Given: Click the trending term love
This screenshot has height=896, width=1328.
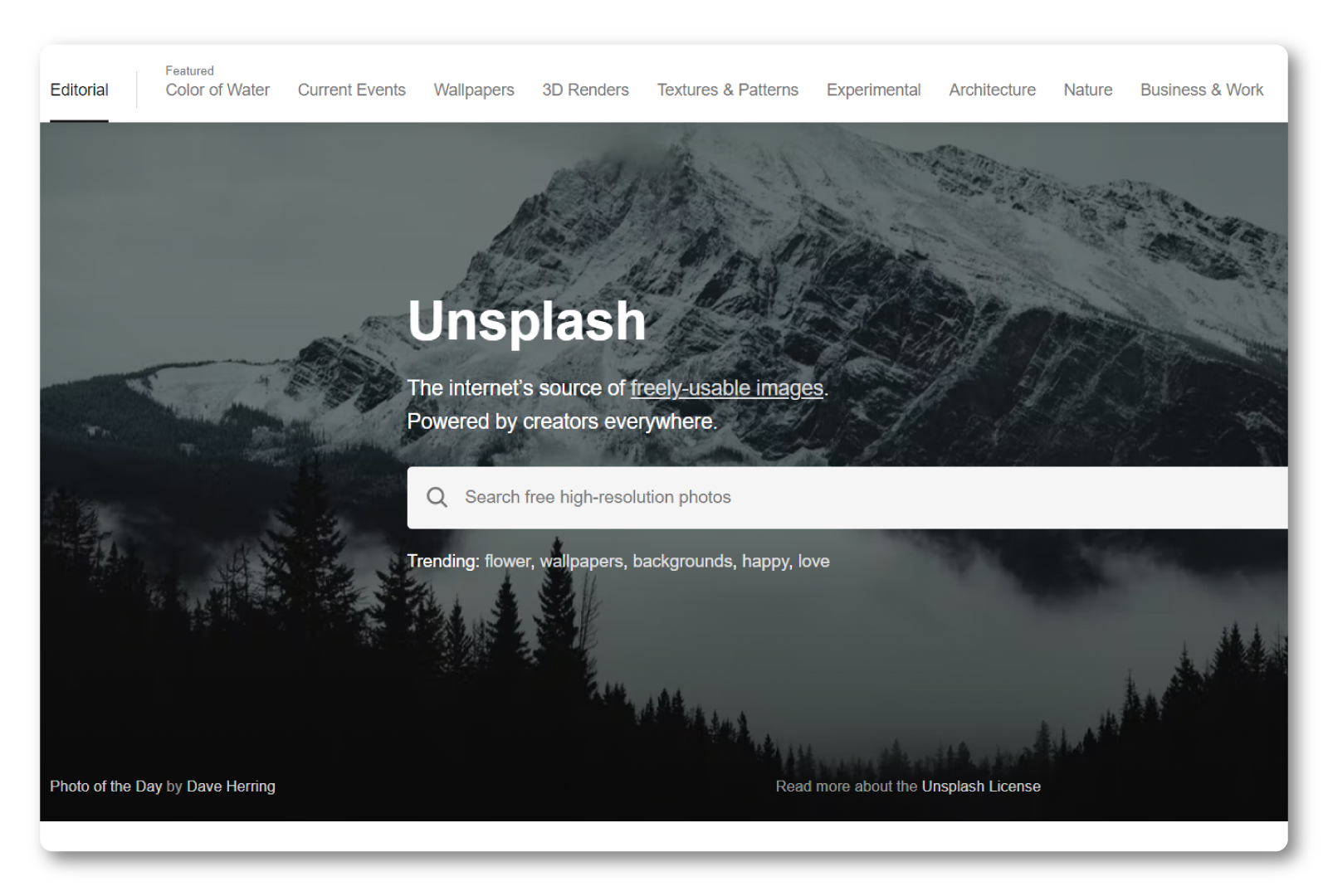Looking at the screenshot, I should coord(814,561).
